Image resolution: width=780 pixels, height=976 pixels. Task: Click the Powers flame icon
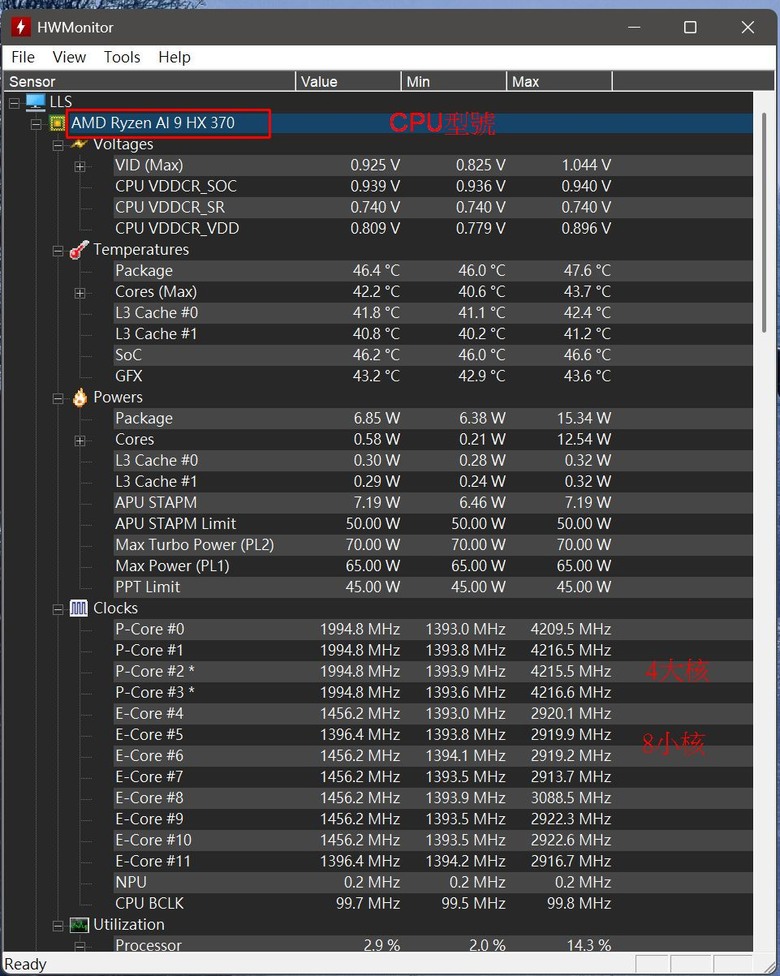point(80,397)
